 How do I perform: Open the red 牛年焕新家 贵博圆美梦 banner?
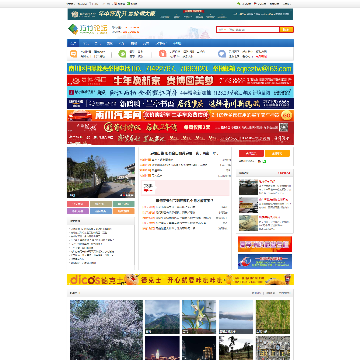tap(180, 80)
